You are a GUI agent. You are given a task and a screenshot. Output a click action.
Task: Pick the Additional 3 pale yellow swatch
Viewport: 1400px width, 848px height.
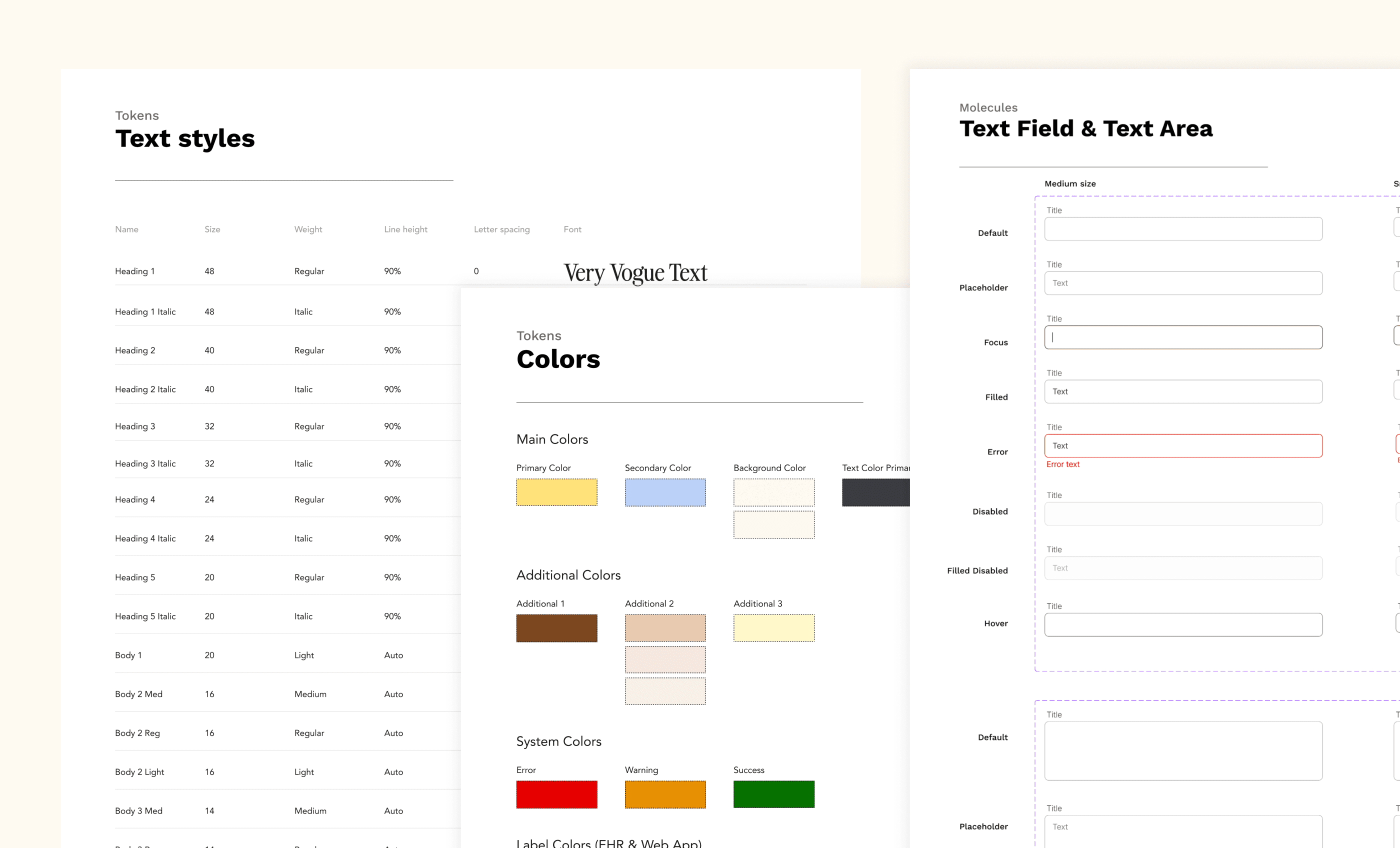click(773, 628)
